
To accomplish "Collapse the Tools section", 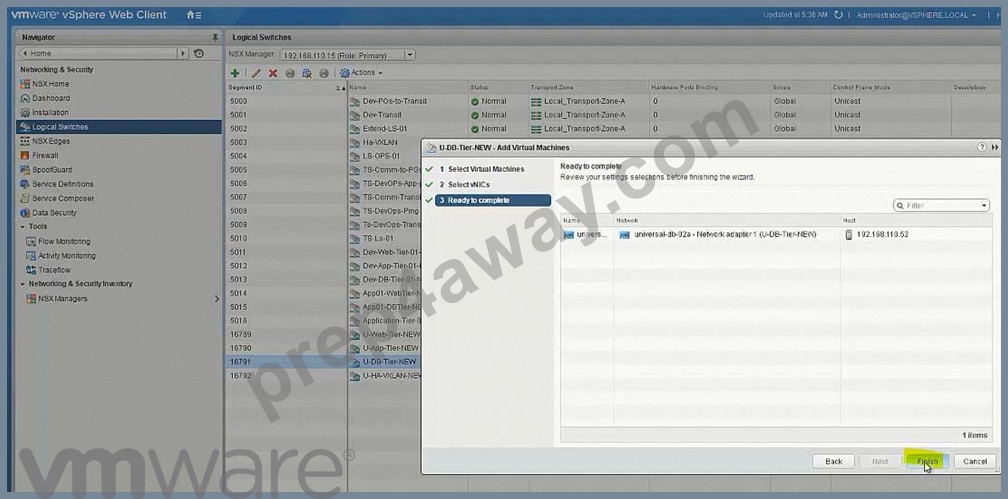I will (x=22, y=227).
